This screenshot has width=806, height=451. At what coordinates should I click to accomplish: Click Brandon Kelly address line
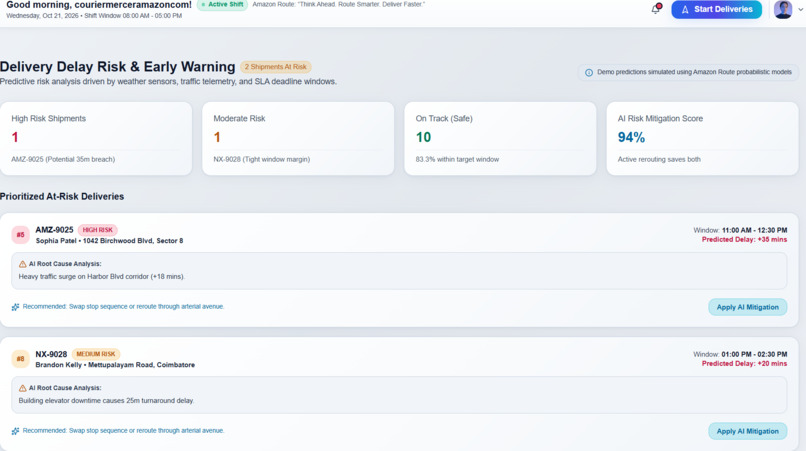[x=115, y=365]
